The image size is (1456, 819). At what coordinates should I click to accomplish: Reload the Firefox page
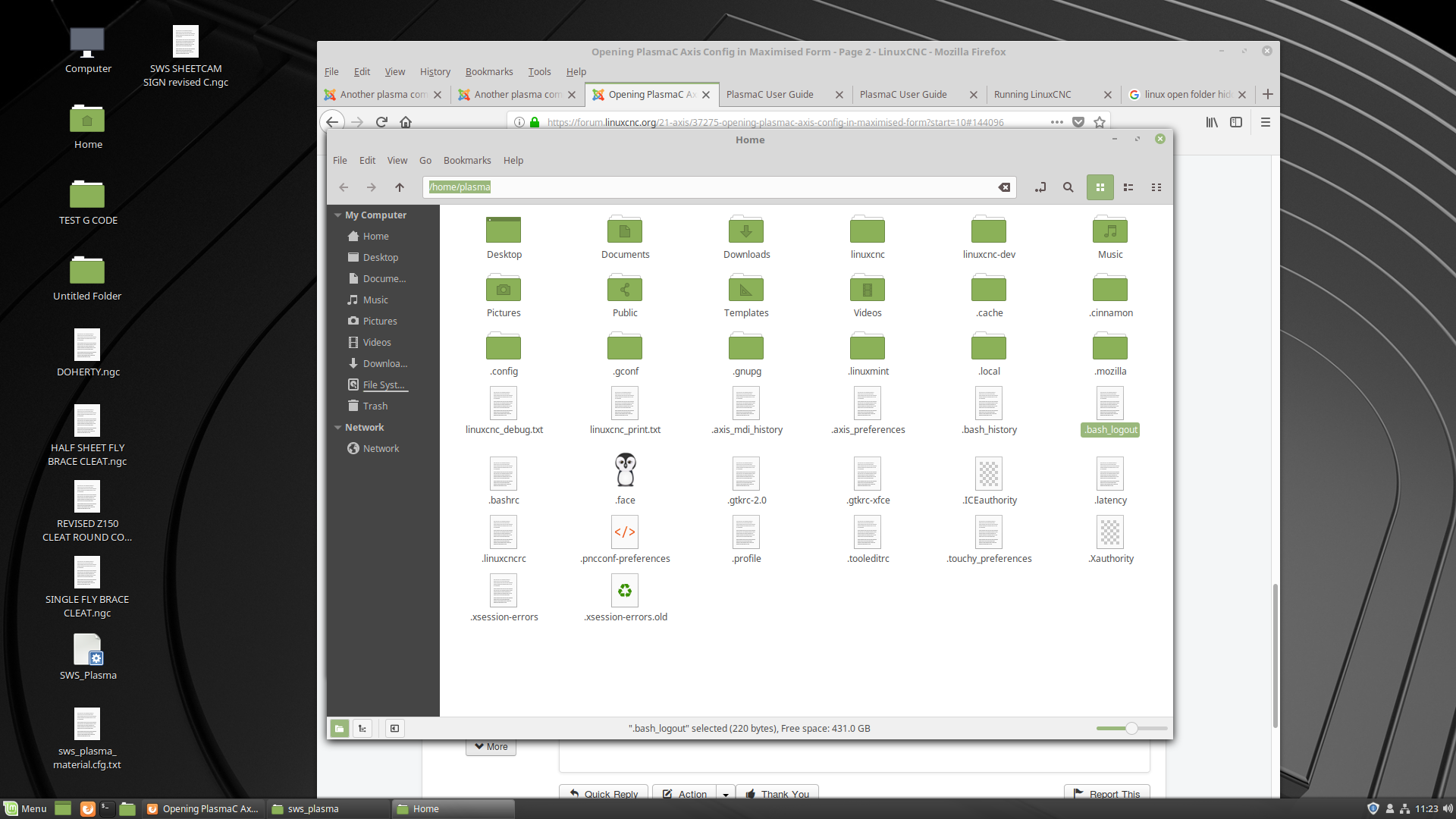[381, 122]
